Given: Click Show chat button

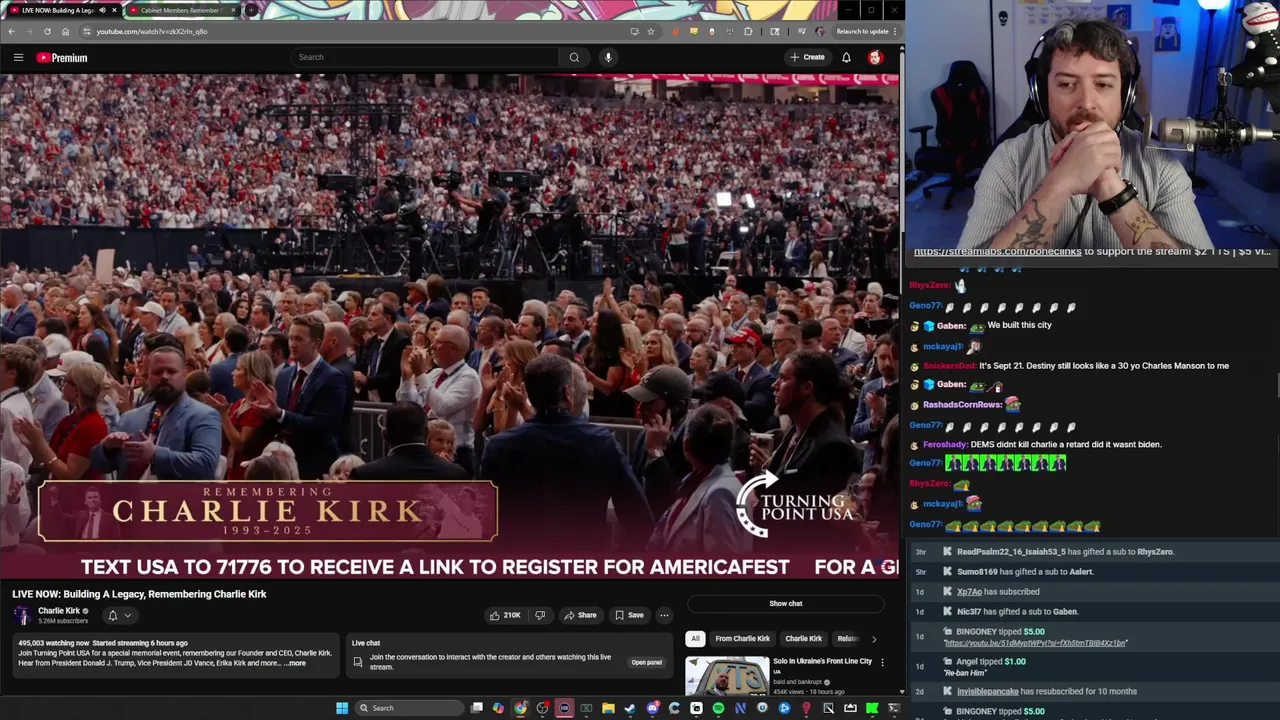Looking at the screenshot, I should click(x=786, y=603).
